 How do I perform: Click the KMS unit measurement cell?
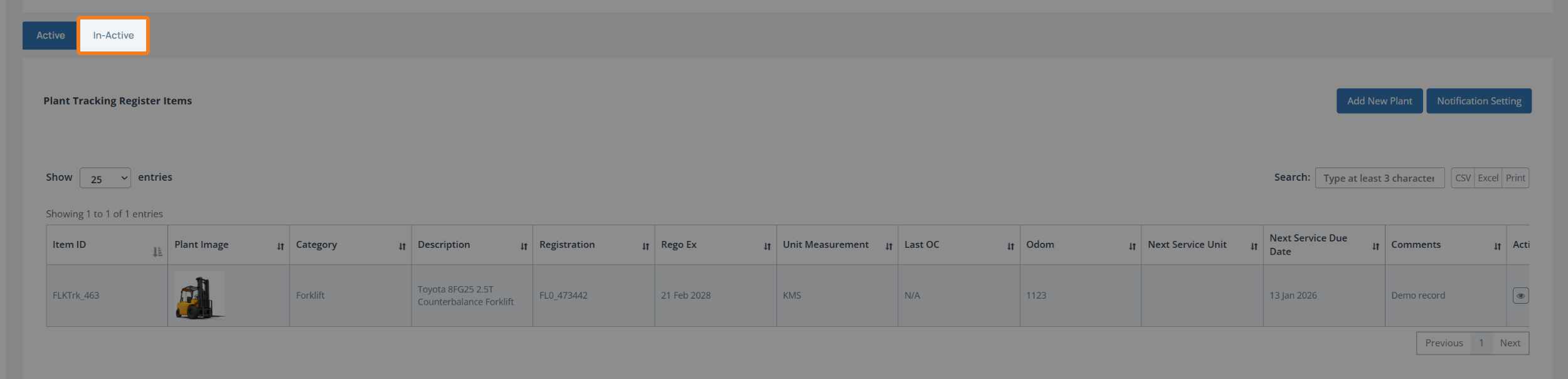click(x=837, y=296)
